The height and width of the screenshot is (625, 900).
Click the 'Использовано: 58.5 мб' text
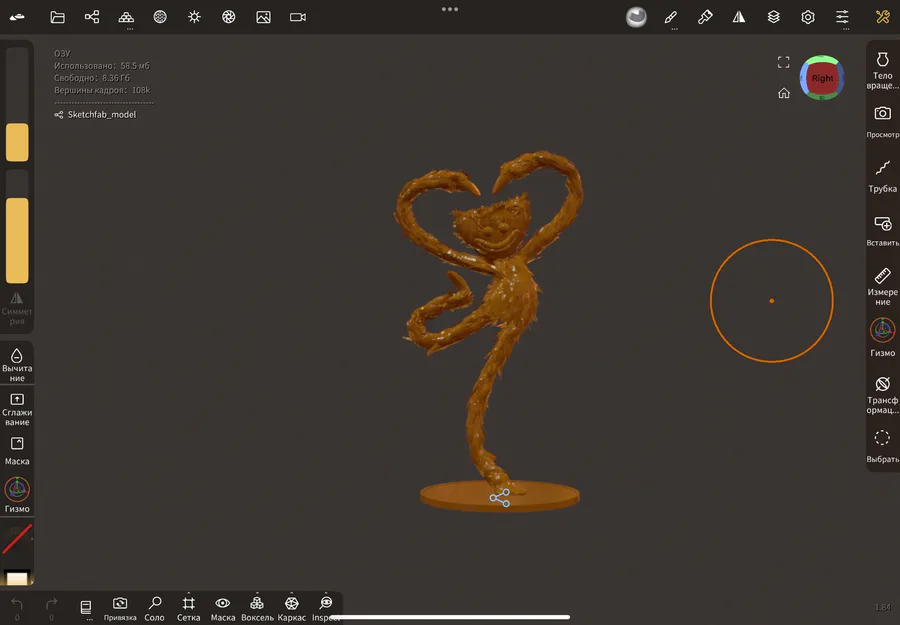pyautogui.click(x=102, y=65)
